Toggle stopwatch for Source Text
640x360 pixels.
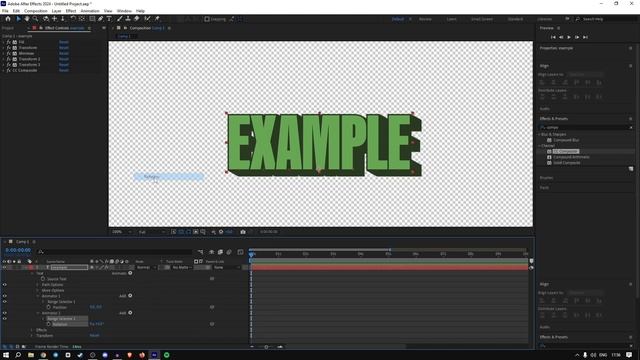click(x=43, y=279)
